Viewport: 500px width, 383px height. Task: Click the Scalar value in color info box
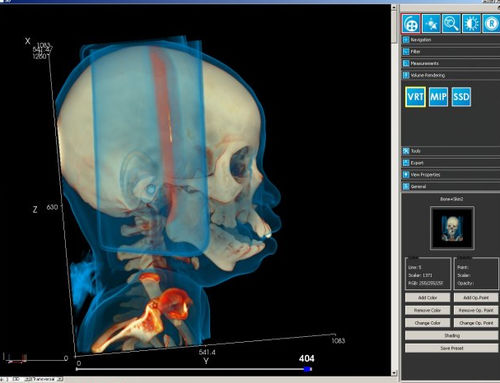pyautogui.click(x=420, y=275)
